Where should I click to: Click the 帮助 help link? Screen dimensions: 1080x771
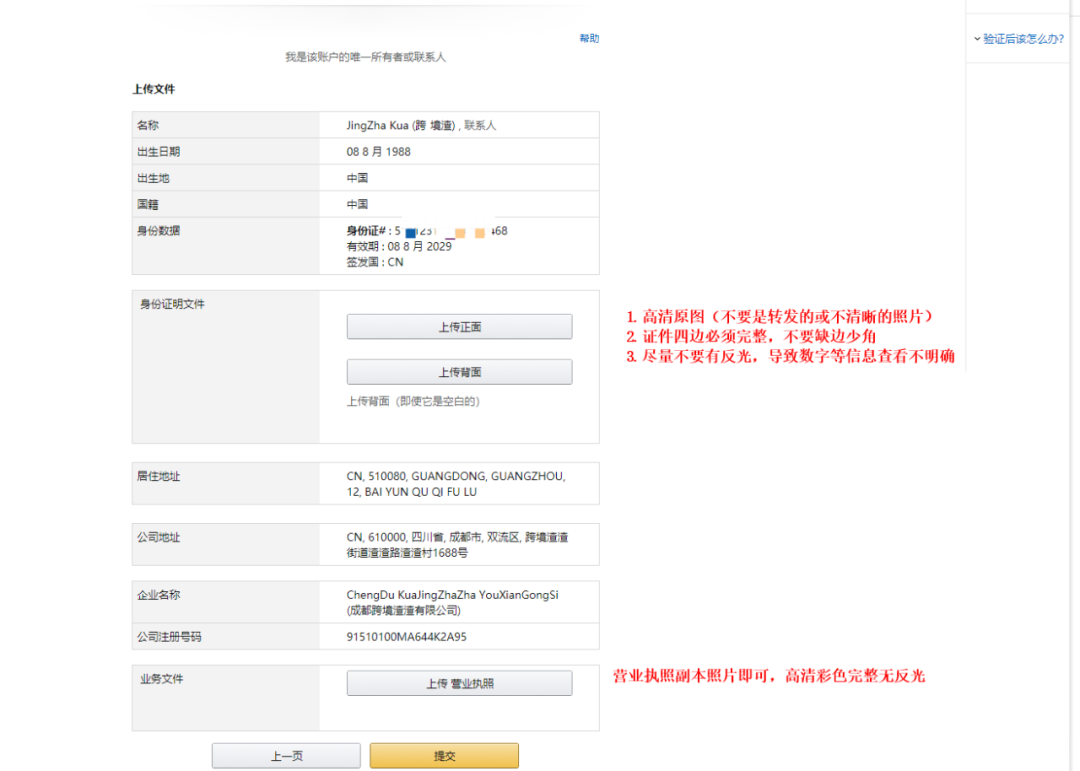point(589,37)
